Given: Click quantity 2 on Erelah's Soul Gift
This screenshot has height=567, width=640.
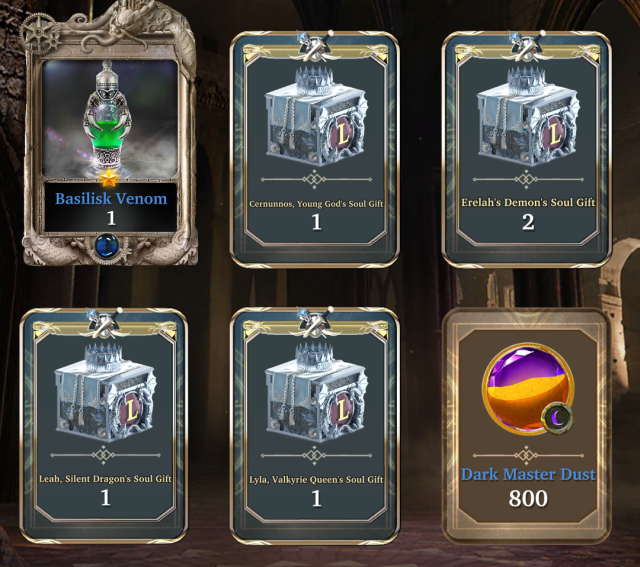Looking at the screenshot, I should pyautogui.click(x=528, y=222).
